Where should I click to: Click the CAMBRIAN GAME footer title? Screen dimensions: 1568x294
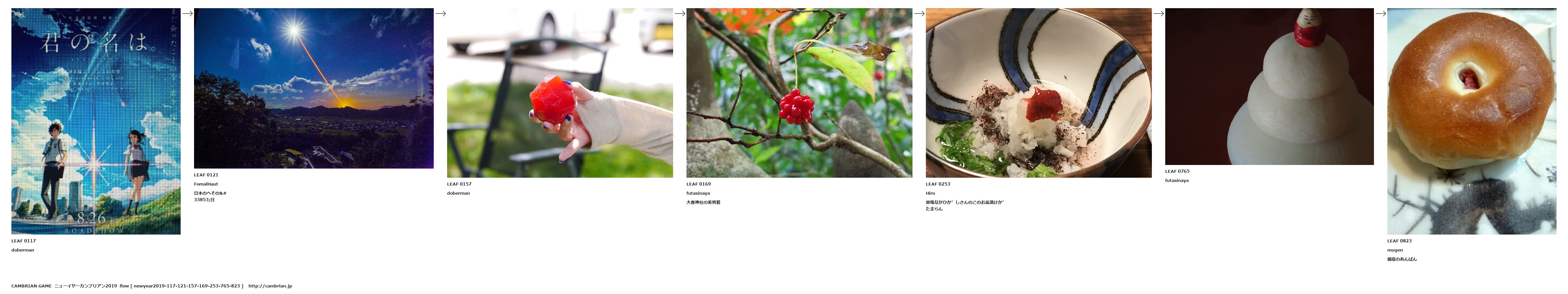click(x=32, y=286)
